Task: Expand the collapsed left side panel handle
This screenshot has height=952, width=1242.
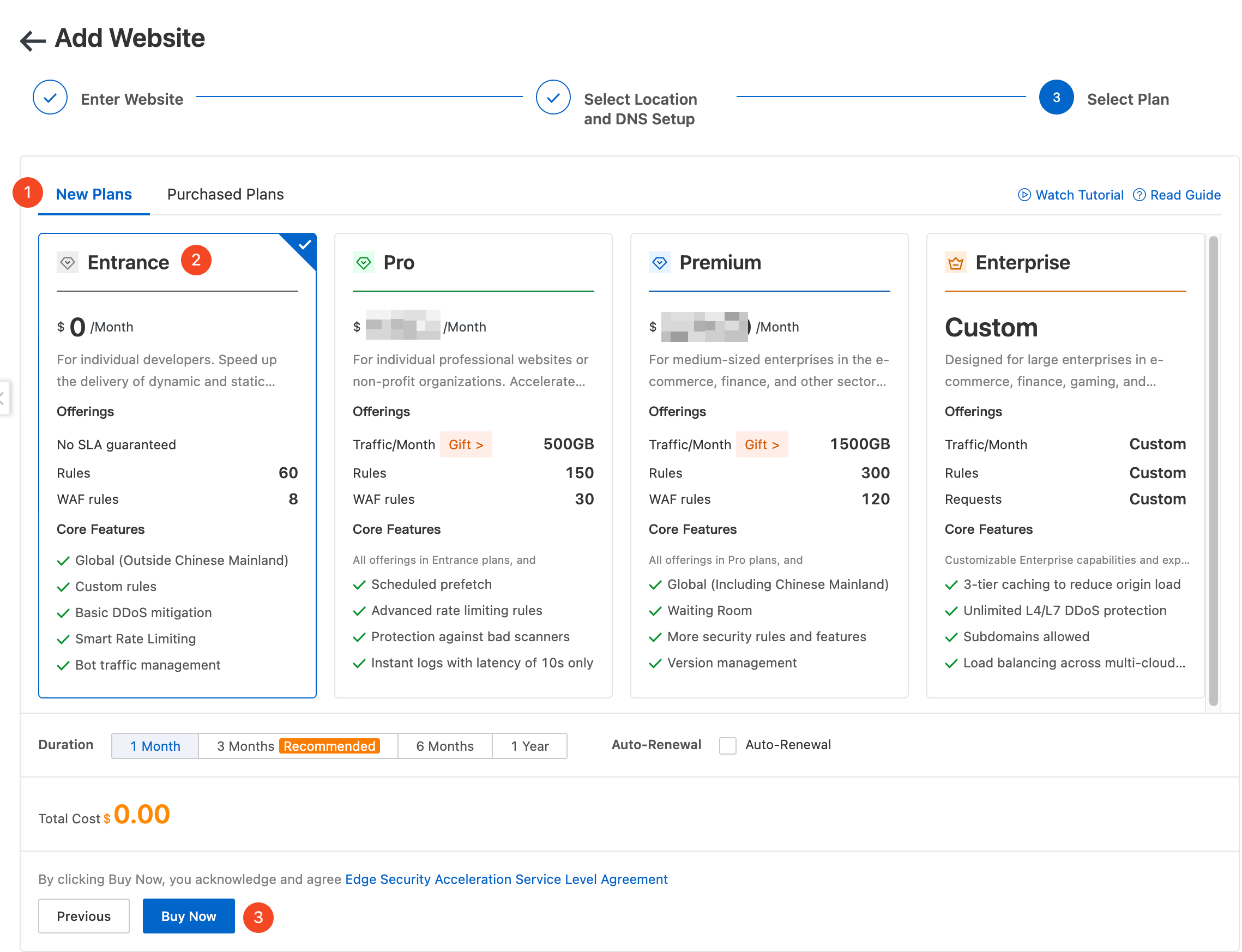Action: tap(3, 398)
